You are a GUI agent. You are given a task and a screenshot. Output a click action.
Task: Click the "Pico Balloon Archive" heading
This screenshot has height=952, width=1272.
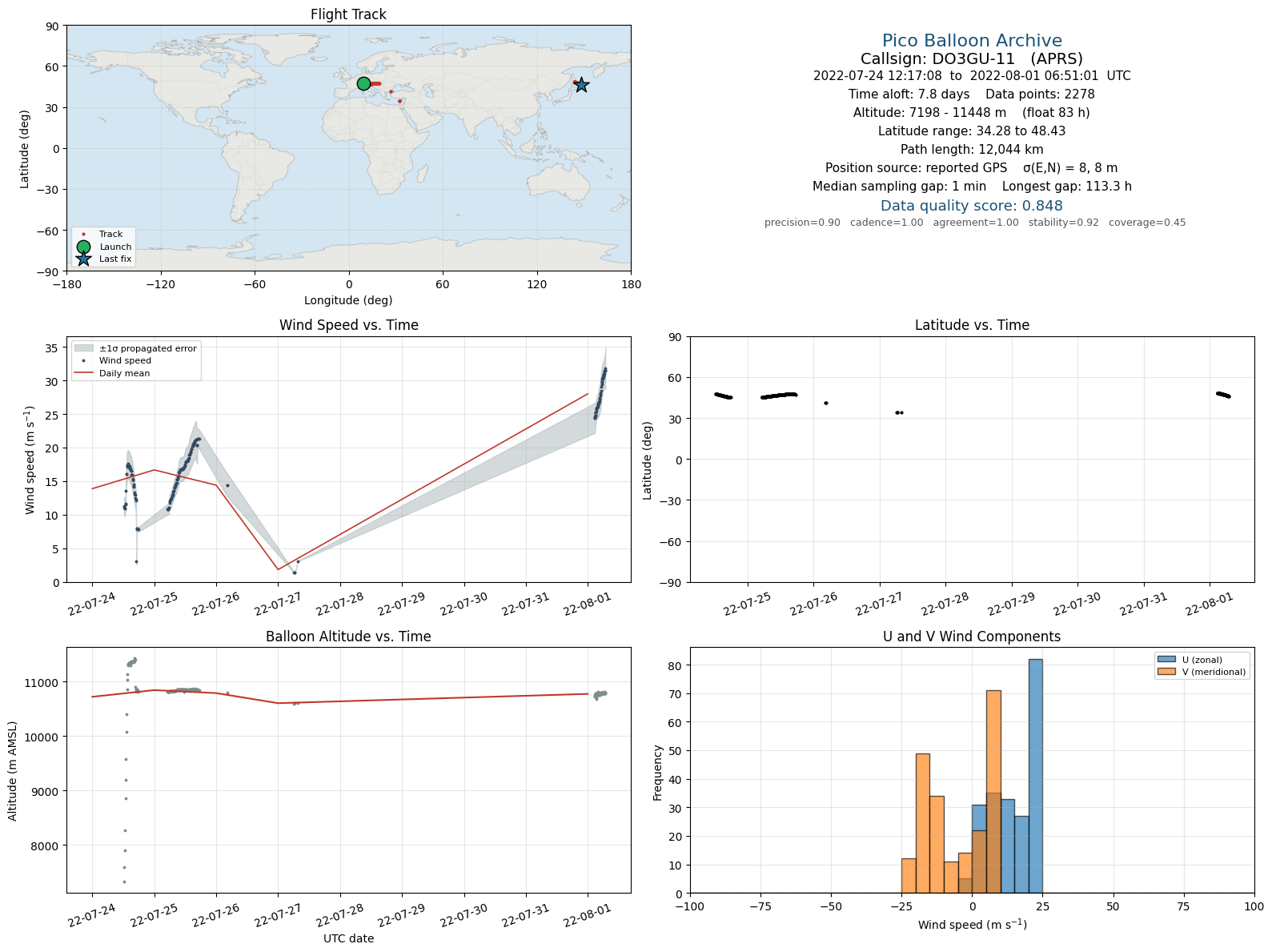(972, 41)
